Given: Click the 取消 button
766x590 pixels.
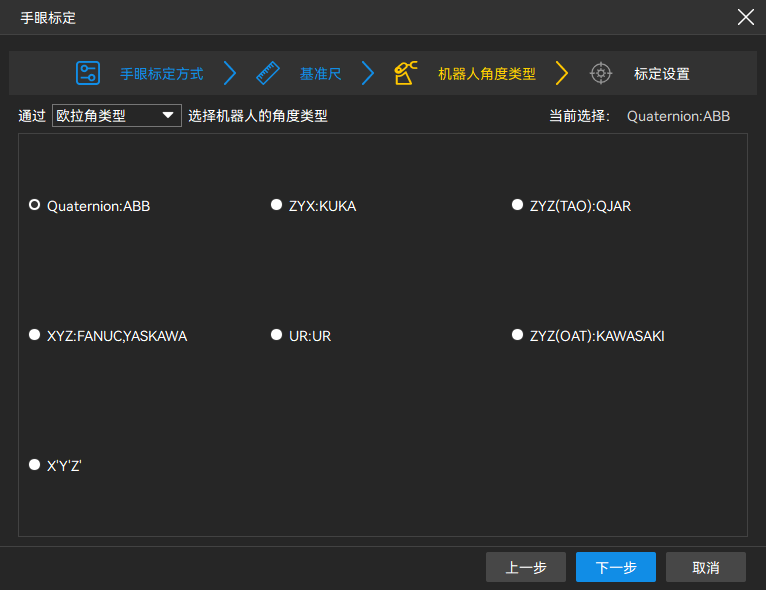Looking at the screenshot, I should pyautogui.click(x=705, y=567).
